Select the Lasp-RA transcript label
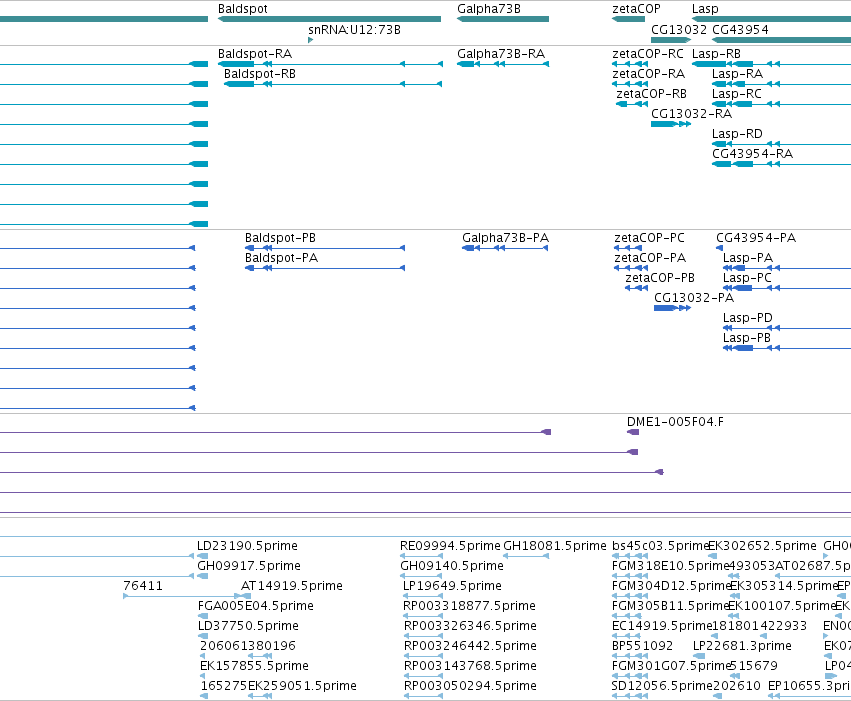Viewport: 851px width, 701px height. point(738,74)
